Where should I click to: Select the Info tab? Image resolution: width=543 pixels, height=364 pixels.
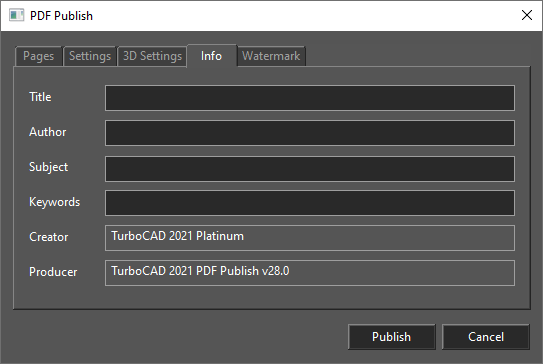212,56
